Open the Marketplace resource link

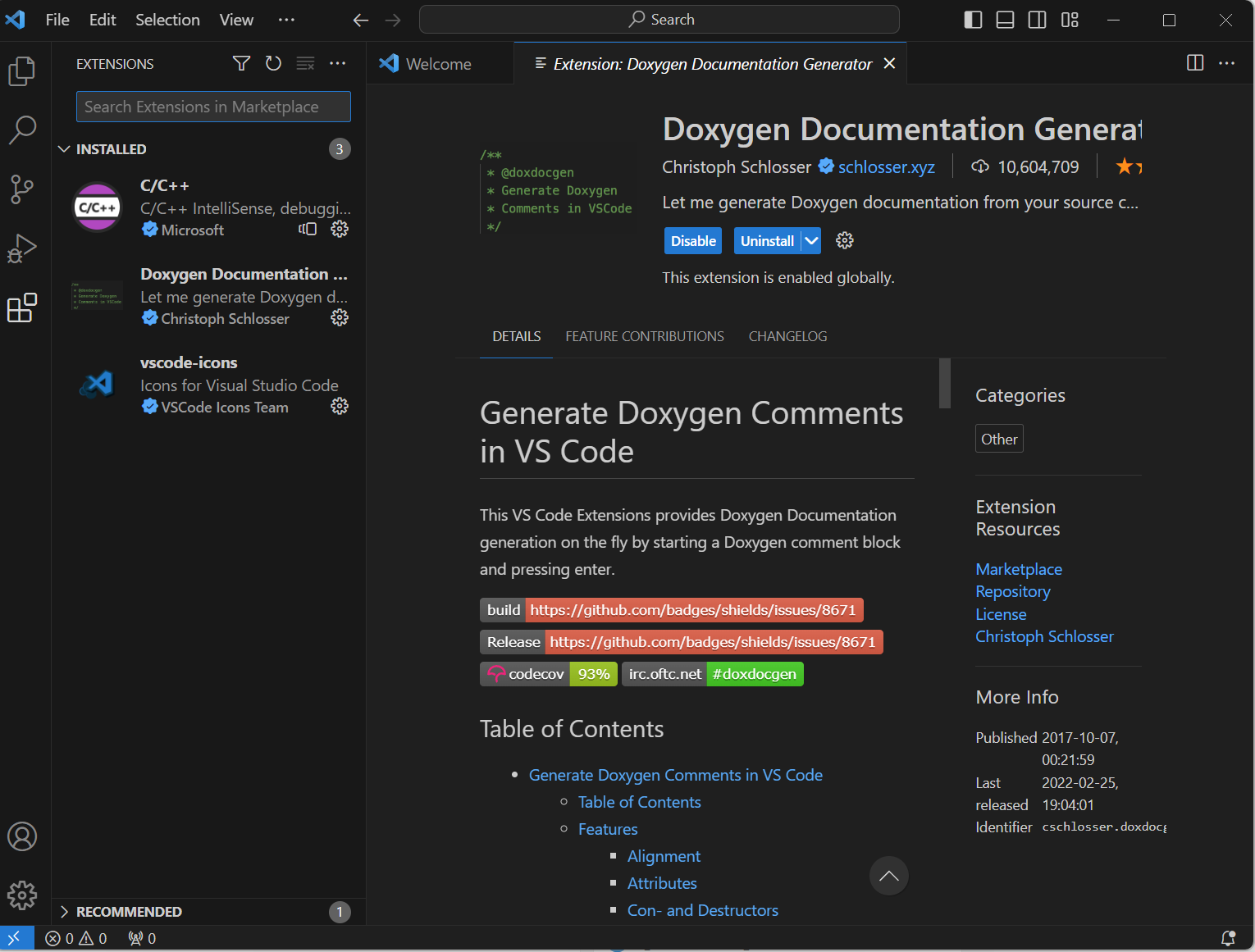pyautogui.click(x=1019, y=569)
